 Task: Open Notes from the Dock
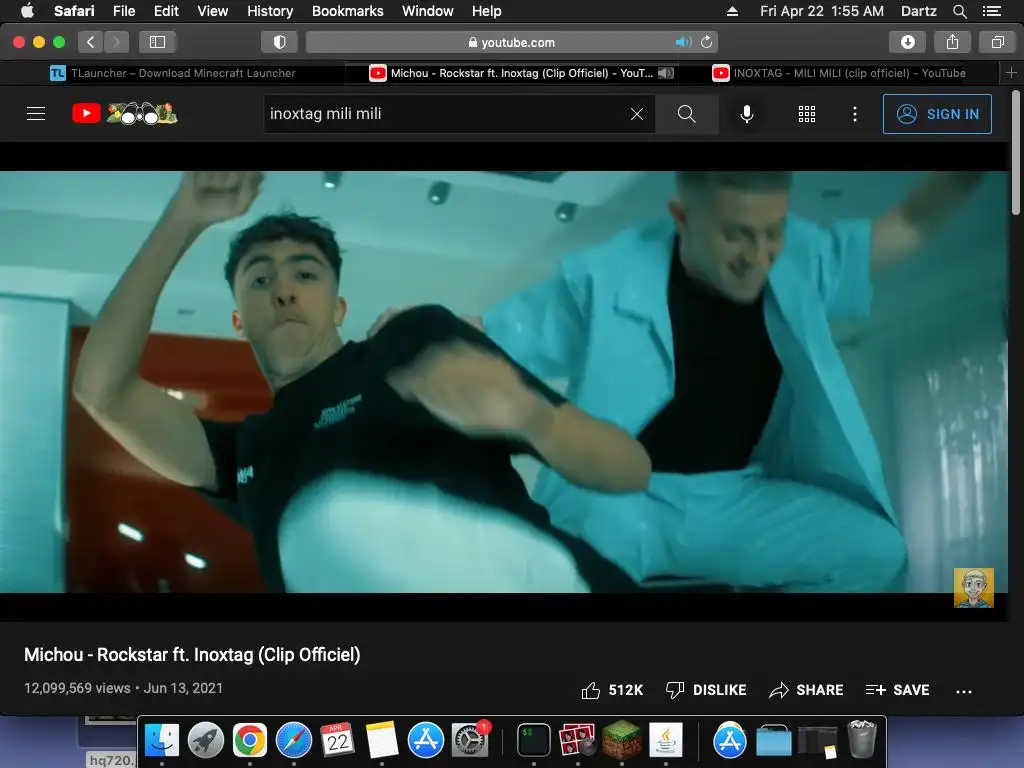pyautogui.click(x=382, y=741)
